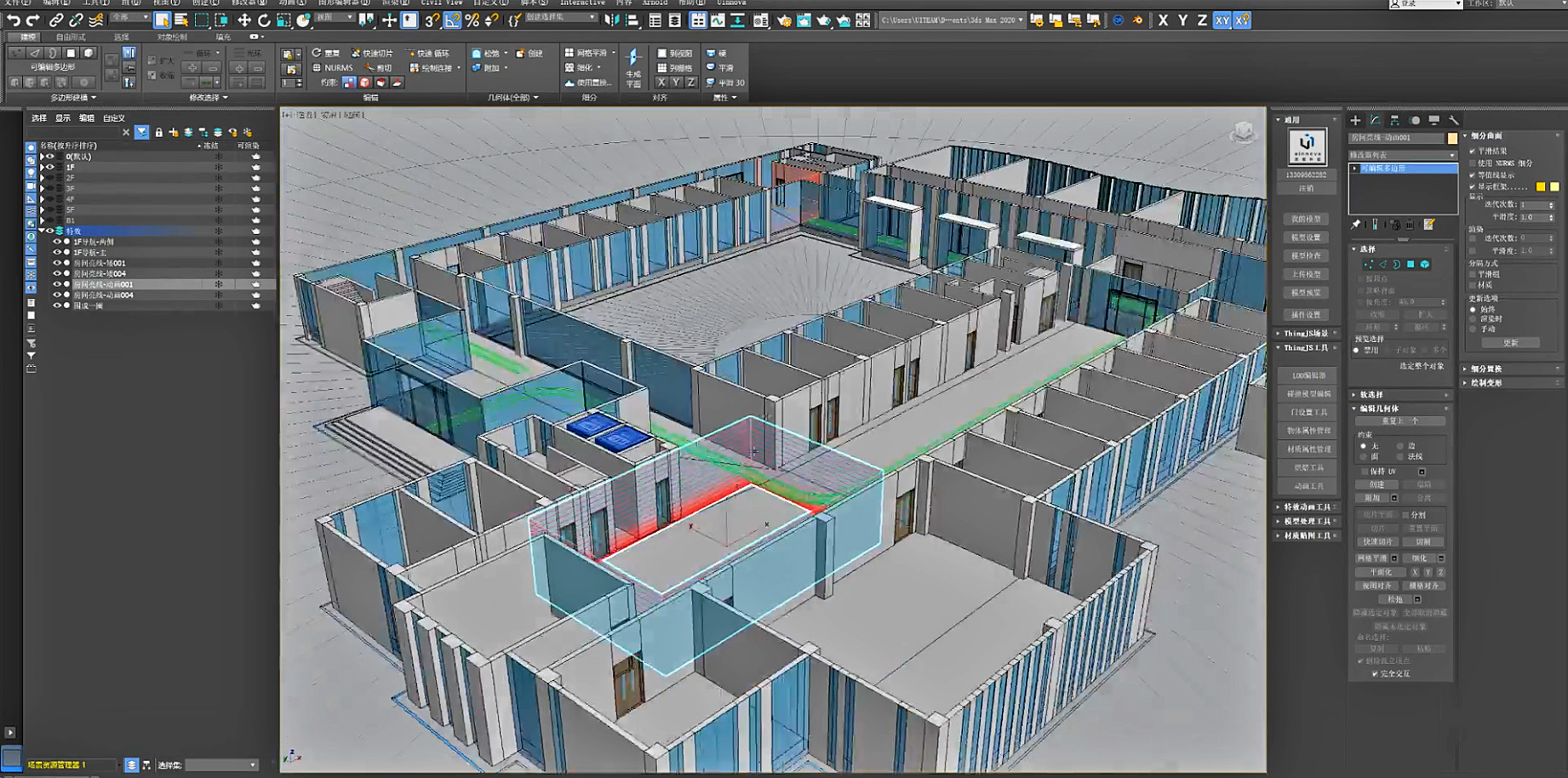This screenshot has height=778, width=1568.
Task: Click the 绘制连接 icon in the ribbon
Action: (415, 68)
